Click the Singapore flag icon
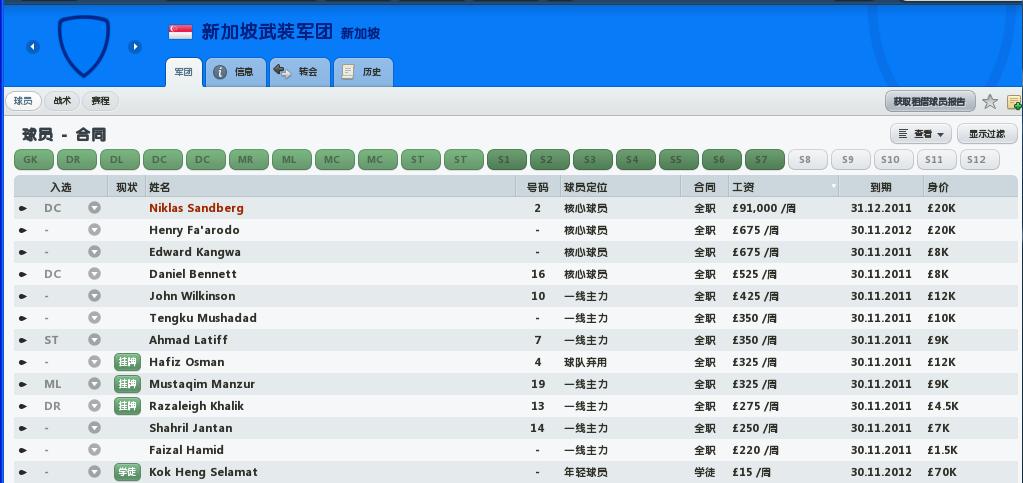The image size is (1023, 483). [x=180, y=32]
